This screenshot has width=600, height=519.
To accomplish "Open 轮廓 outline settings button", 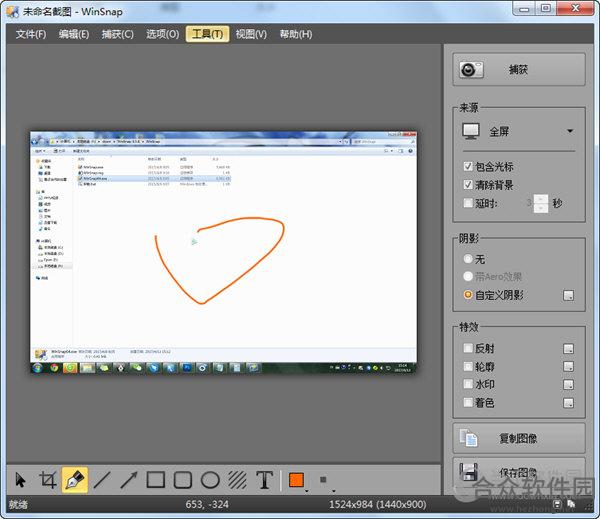I will 569,367.
